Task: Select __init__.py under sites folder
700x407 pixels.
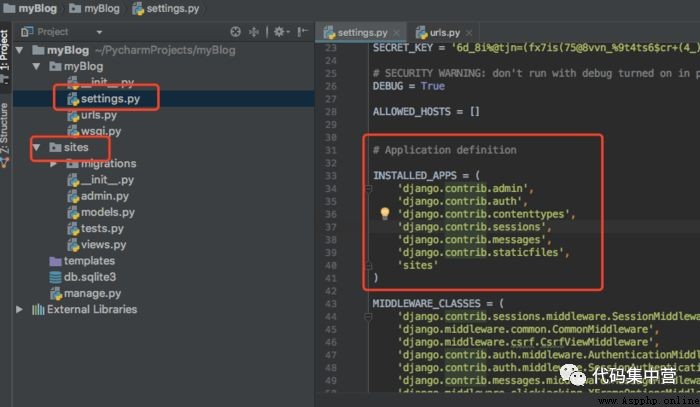Action: 100,180
